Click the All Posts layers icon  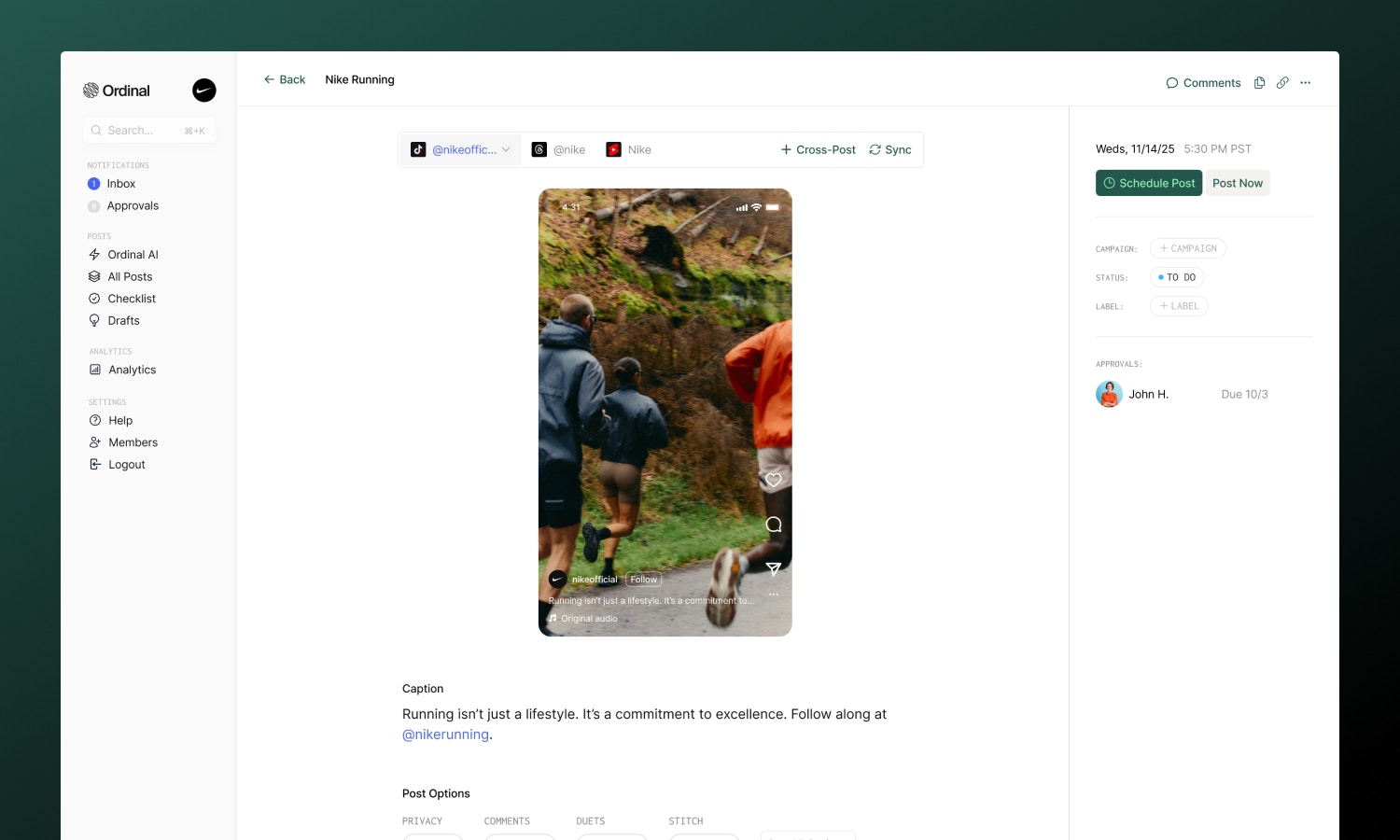click(94, 276)
